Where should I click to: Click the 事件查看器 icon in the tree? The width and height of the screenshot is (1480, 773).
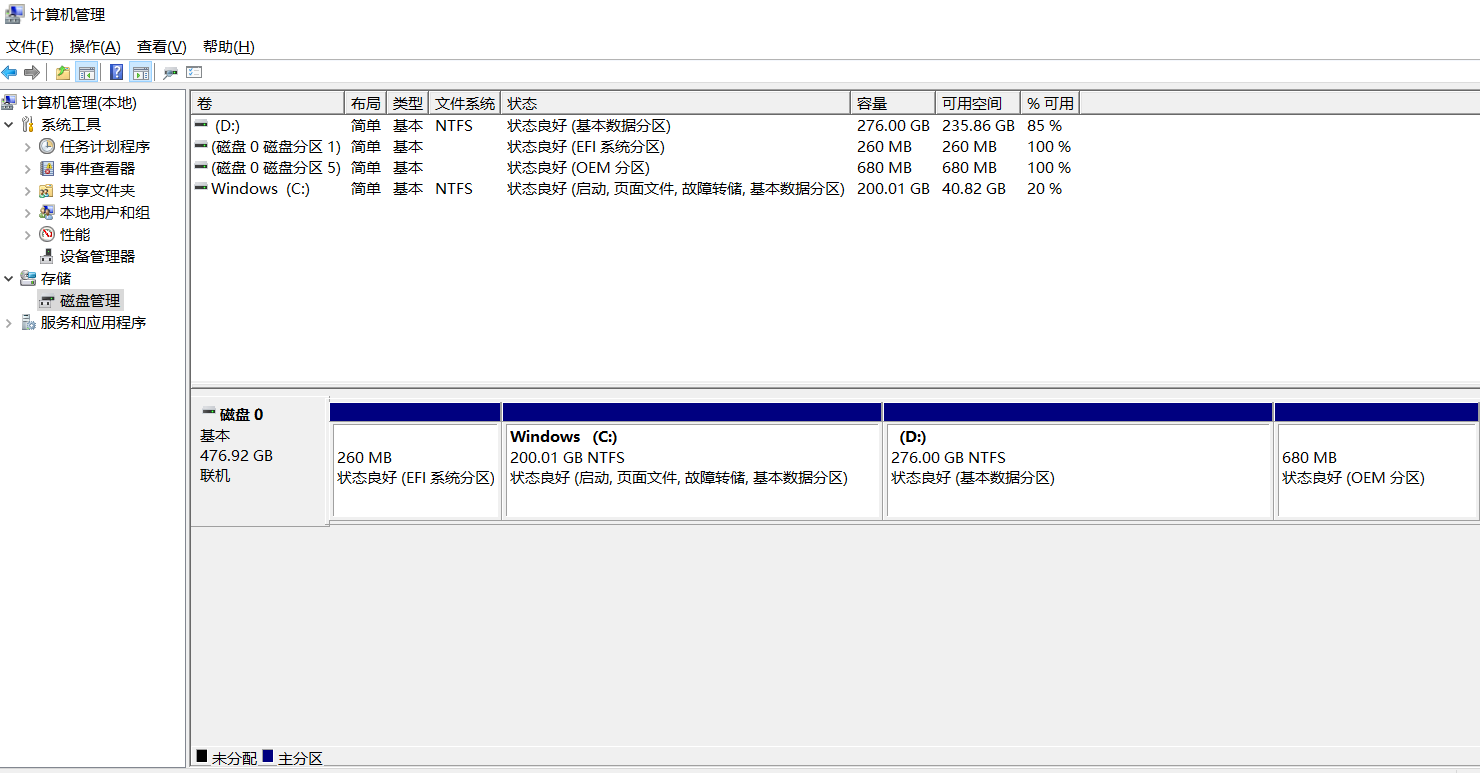pyautogui.click(x=47, y=168)
